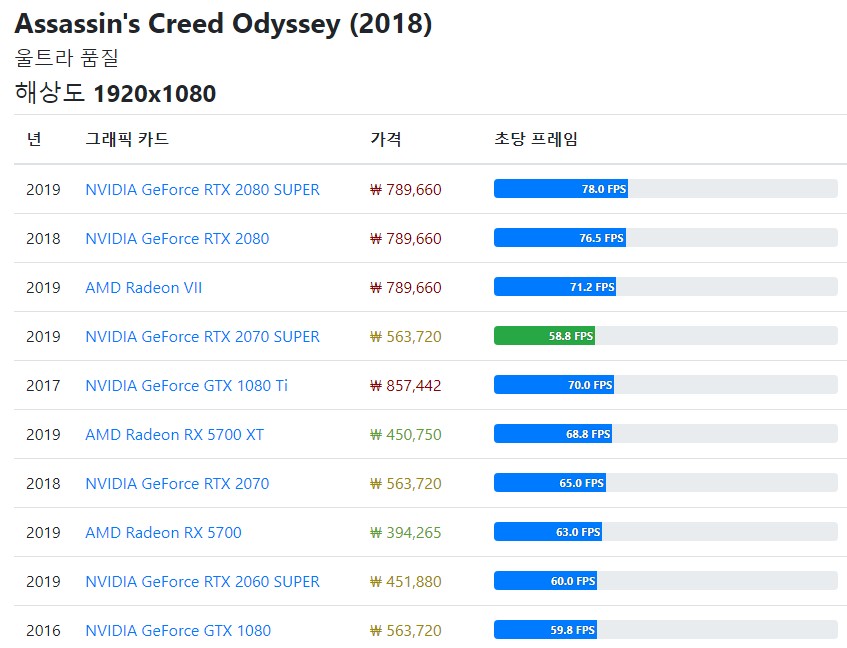This screenshot has height=648, width=847.
Task: Open NVIDIA GeForce RTX 2070 SUPER link
Action: pos(203,337)
